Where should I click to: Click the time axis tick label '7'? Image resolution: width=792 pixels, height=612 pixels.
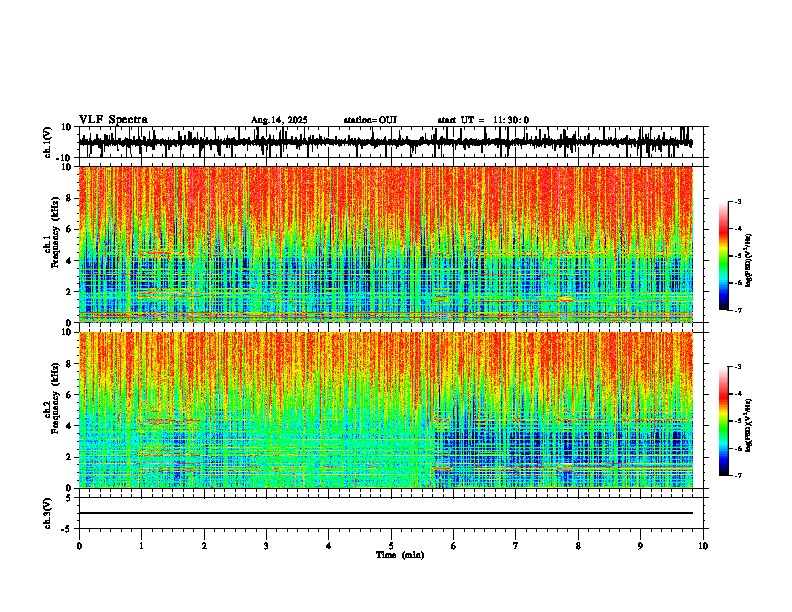tap(516, 545)
